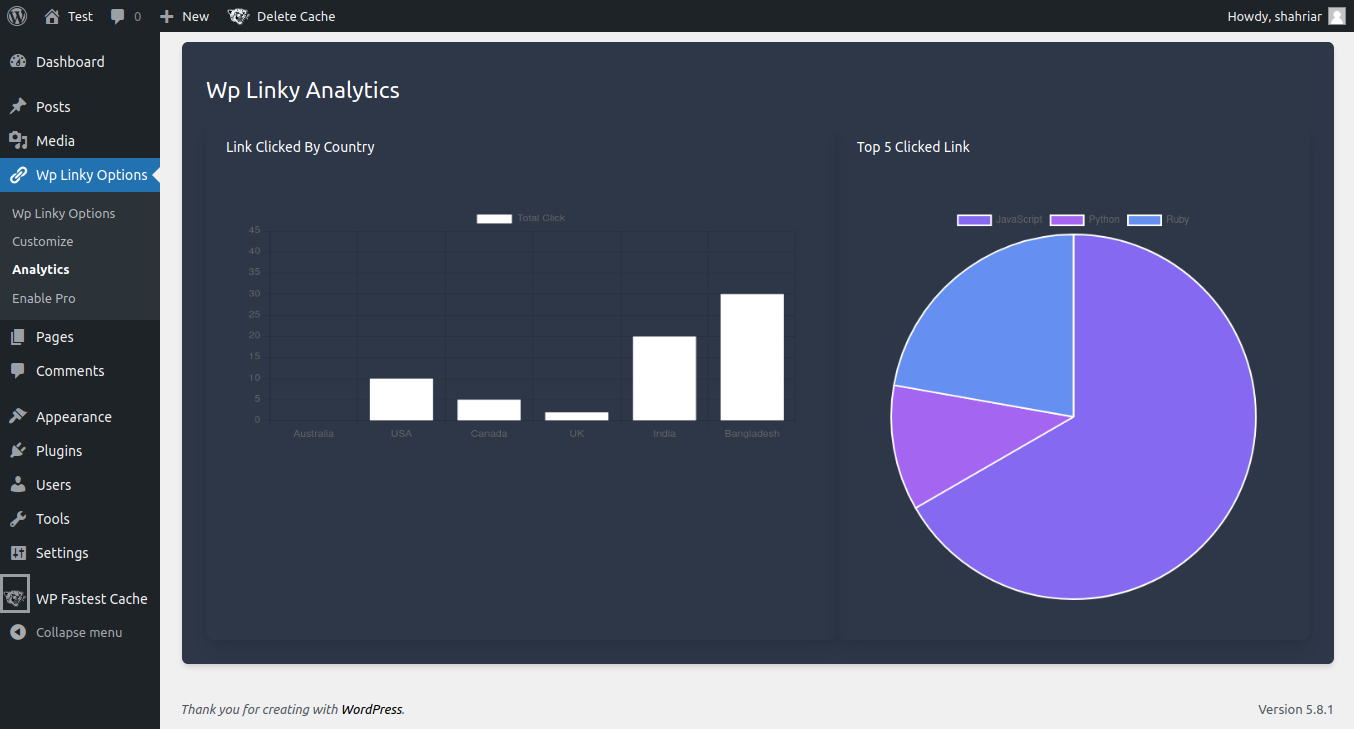
Task: Click the Top 5 Clicked Link title
Action: tap(913, 147)
